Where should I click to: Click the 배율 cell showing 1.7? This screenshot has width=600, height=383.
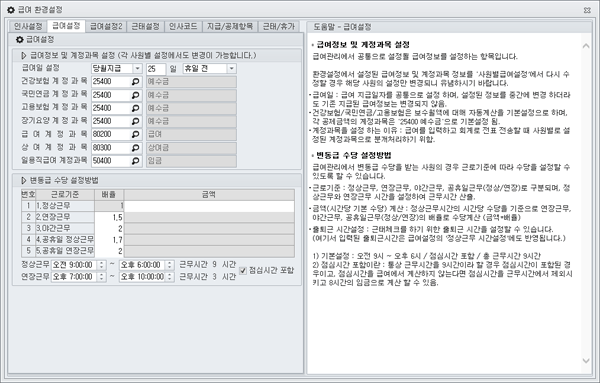tap(109, 240)
